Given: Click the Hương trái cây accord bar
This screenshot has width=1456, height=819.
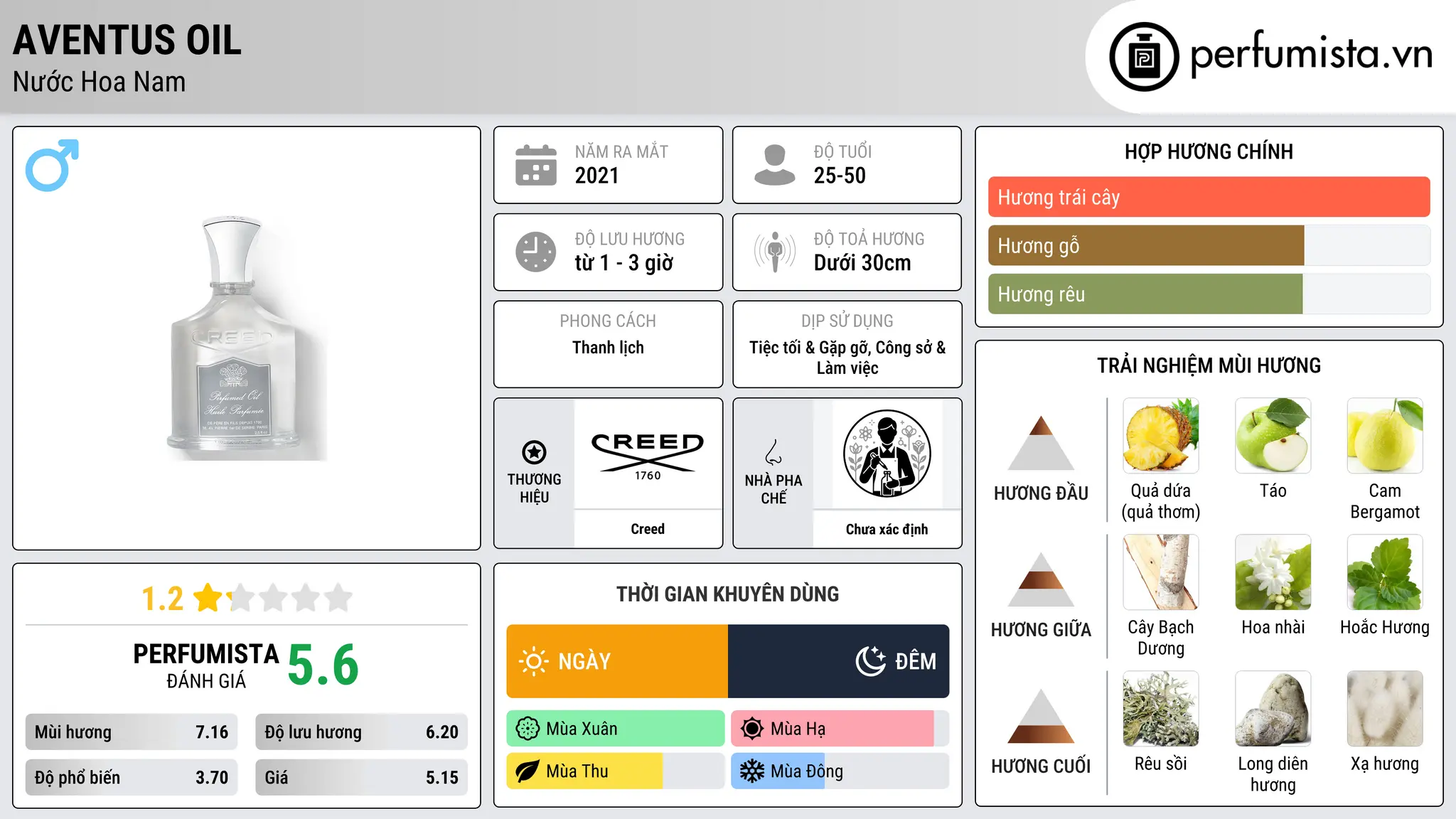Looking at the screenshot, I should click(x=1209, y=197).
